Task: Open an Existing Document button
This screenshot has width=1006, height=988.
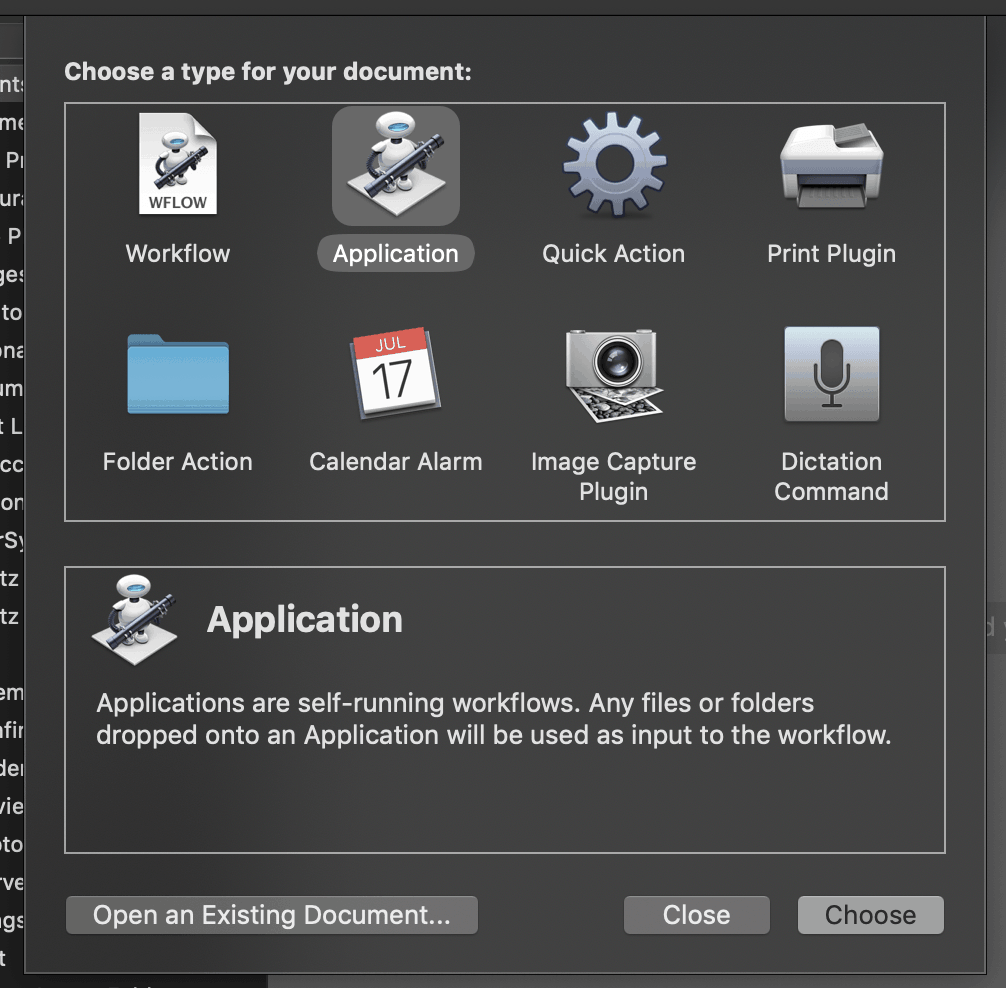Action: click(272, 915)
